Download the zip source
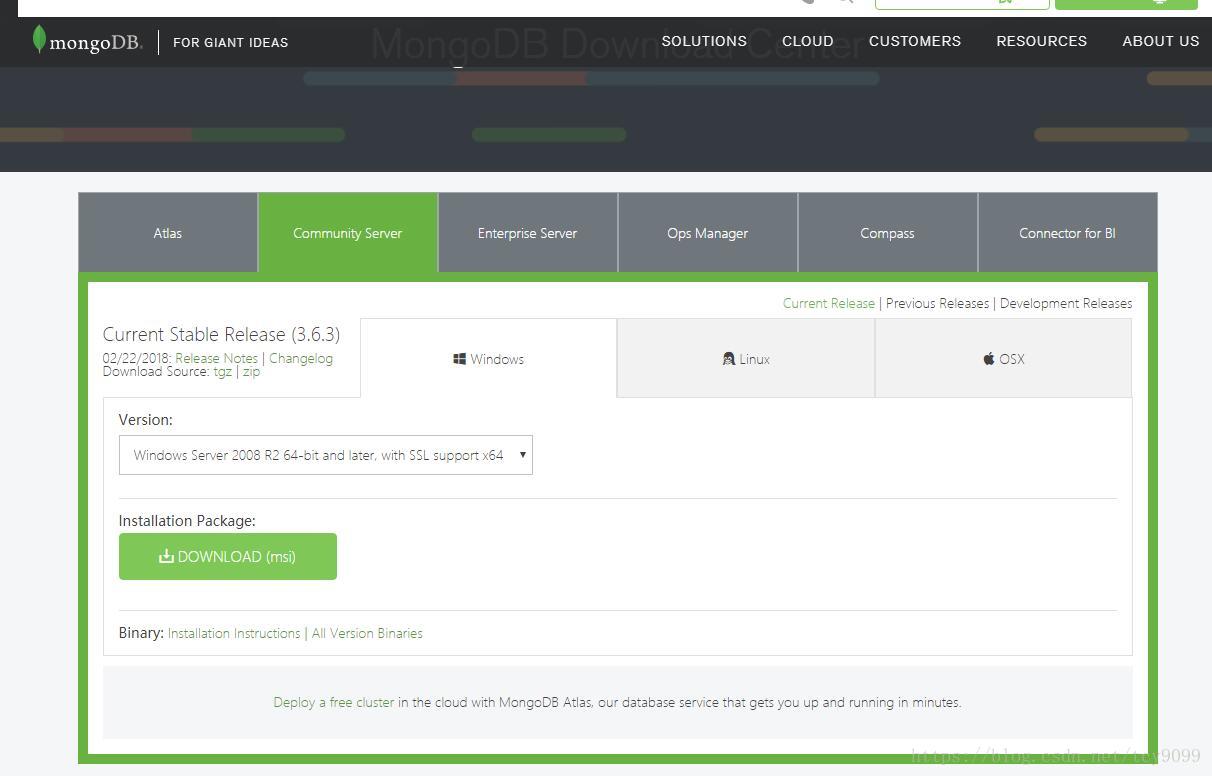The image size is (1212, 776). point(251,371)
